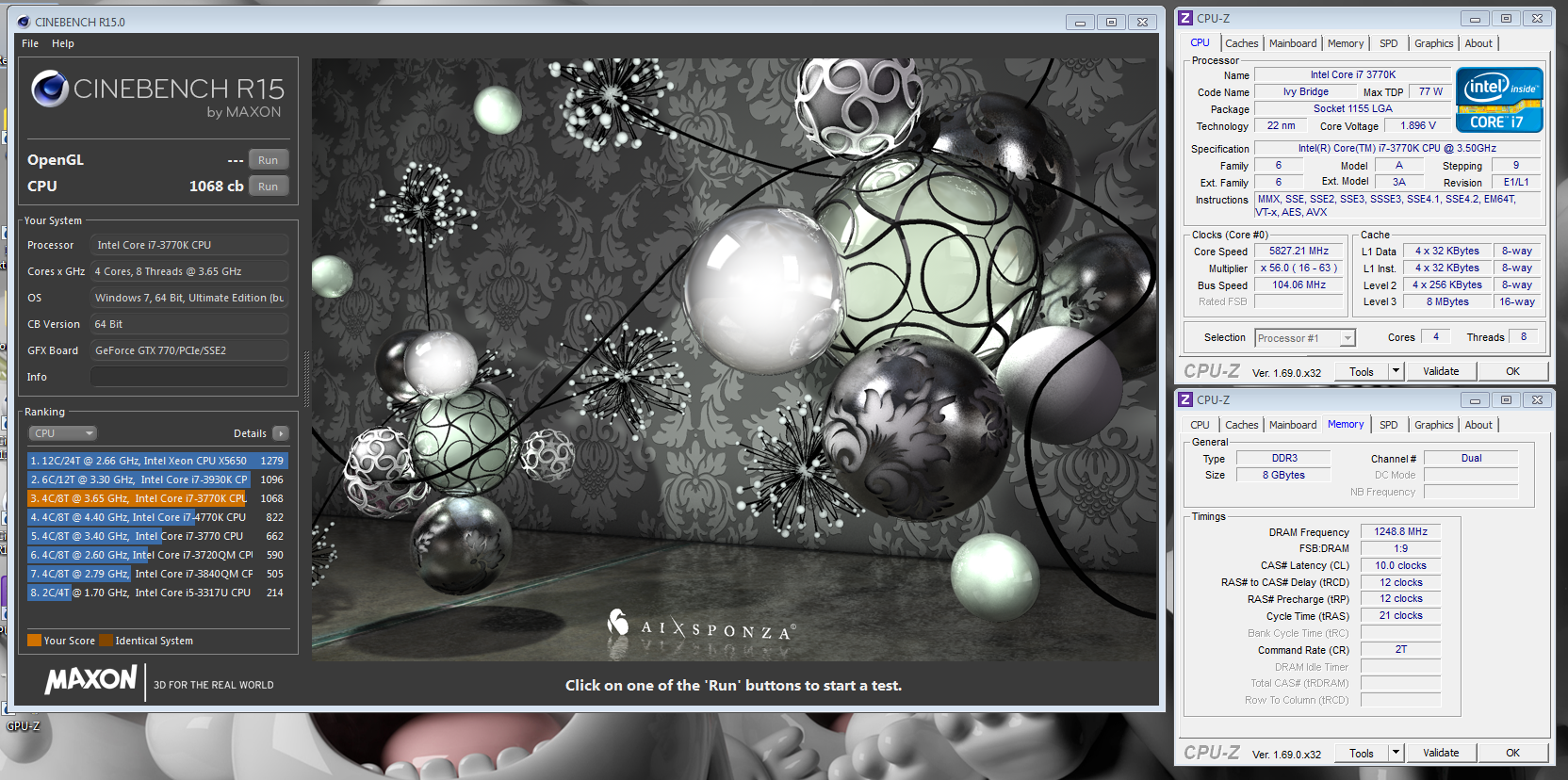Click the MAXON logo at bottom left
Image resolution: width=1568 pixels, height=780 pixels.
tap(91, 679)
